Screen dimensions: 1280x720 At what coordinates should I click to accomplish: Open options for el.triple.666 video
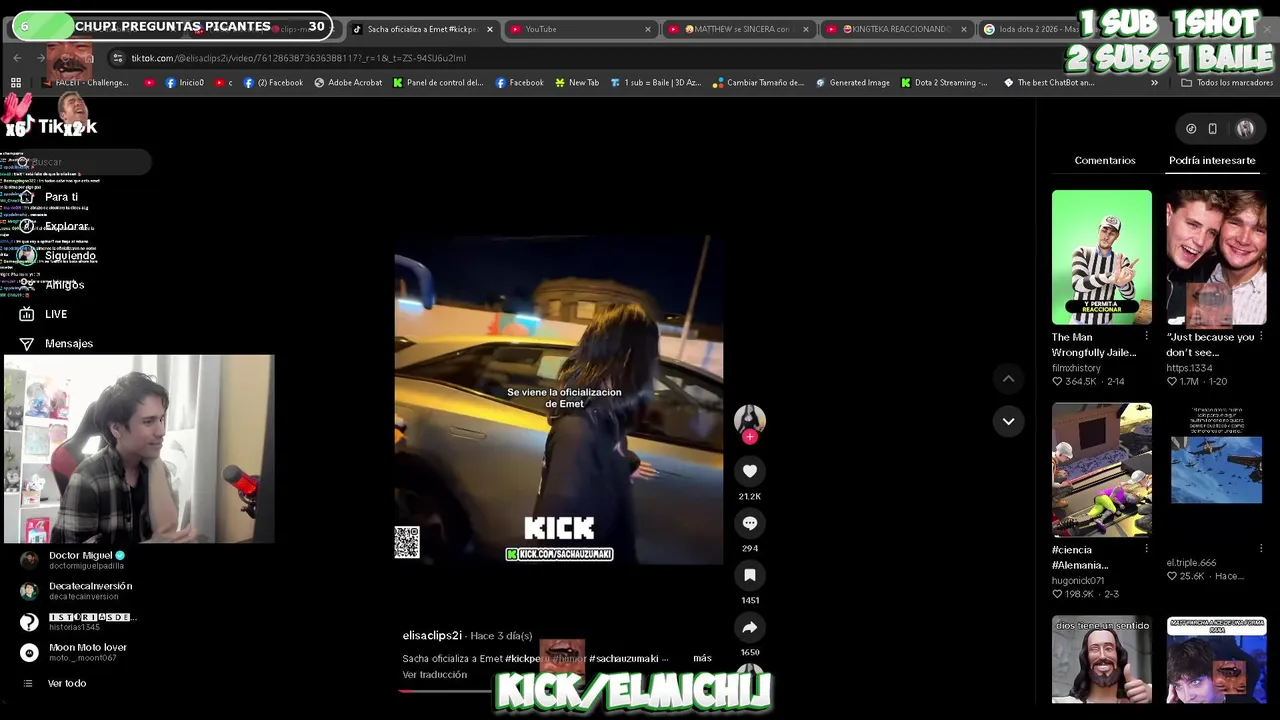pos(1260,549)
